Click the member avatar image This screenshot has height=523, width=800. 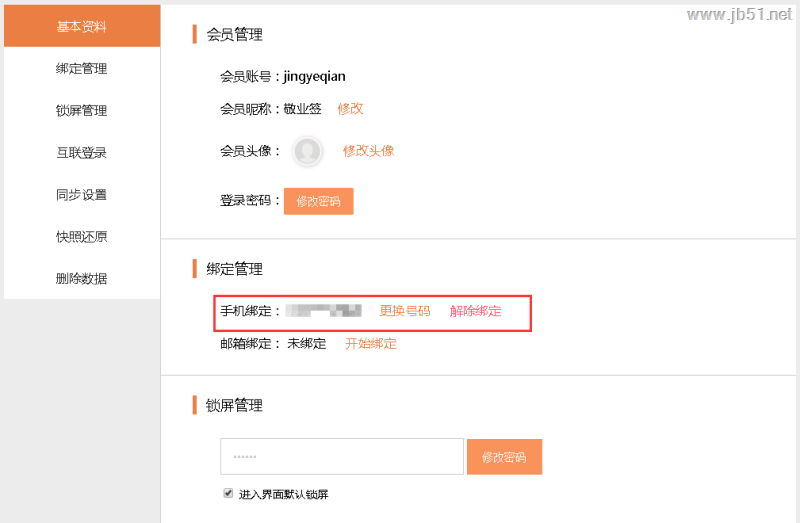coord(308,151)
